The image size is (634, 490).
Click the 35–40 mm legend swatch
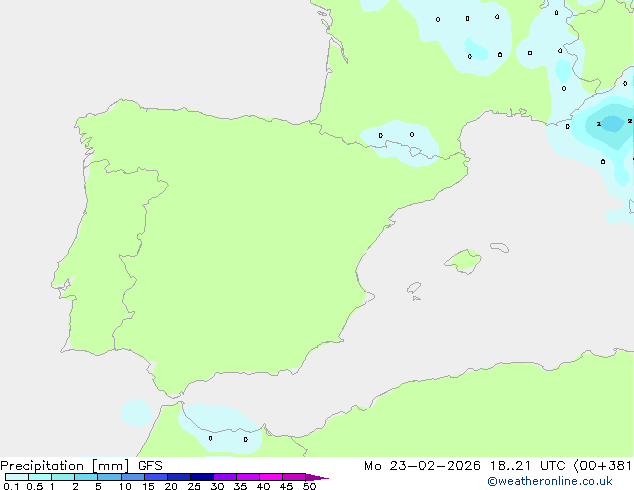(x=248, y=477)
